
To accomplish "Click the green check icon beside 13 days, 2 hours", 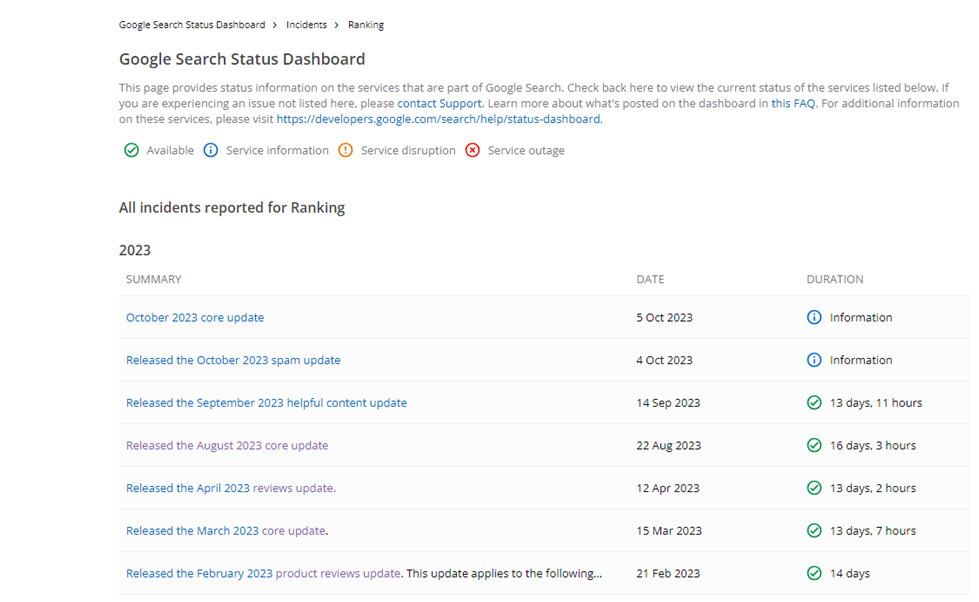I will [814, 488].
